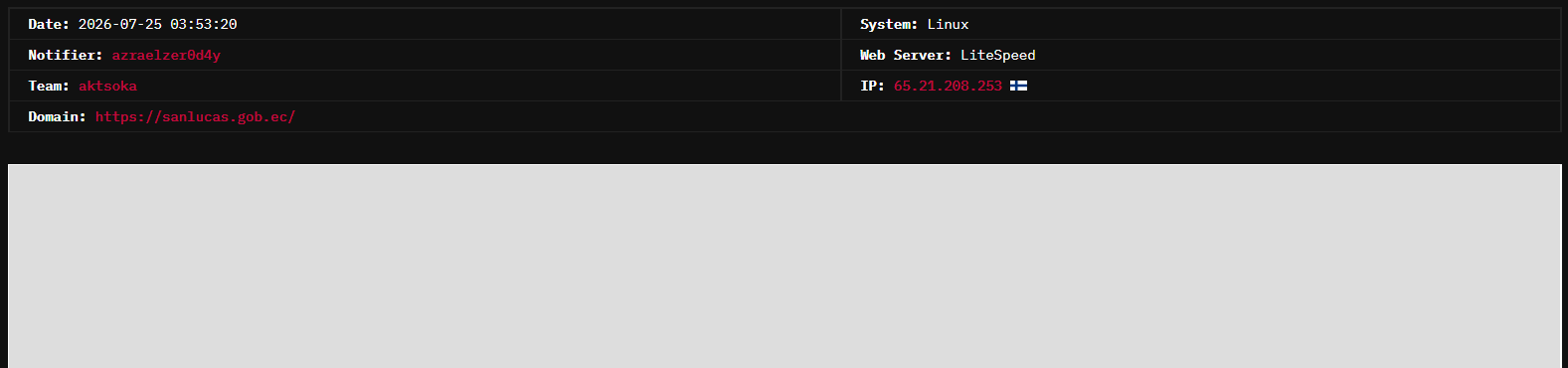The height and width of the screenshot is (368, 1568).
Task: Click the Finland flag icon beside the IP
Action: point(1018,87)
